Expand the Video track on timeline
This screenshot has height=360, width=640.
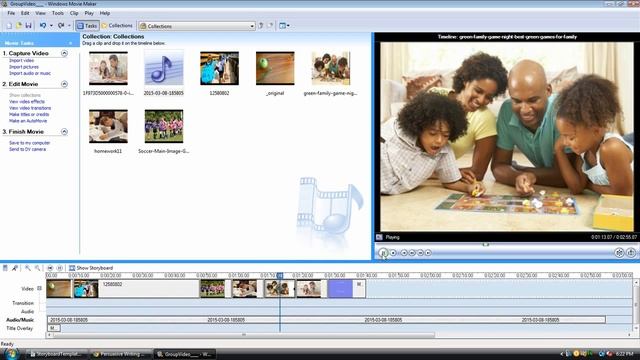[x=40, y=288]
